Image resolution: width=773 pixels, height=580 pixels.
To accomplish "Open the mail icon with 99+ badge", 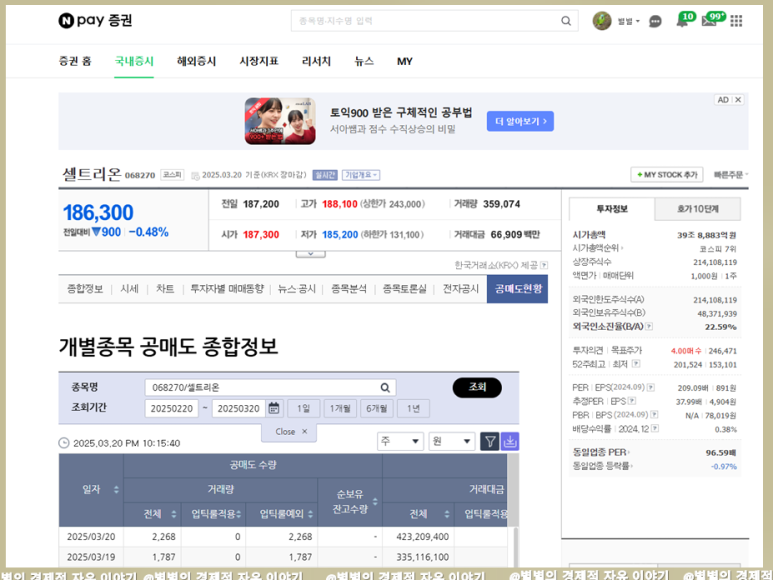I will pyautogui.click(x=709, y=21).
